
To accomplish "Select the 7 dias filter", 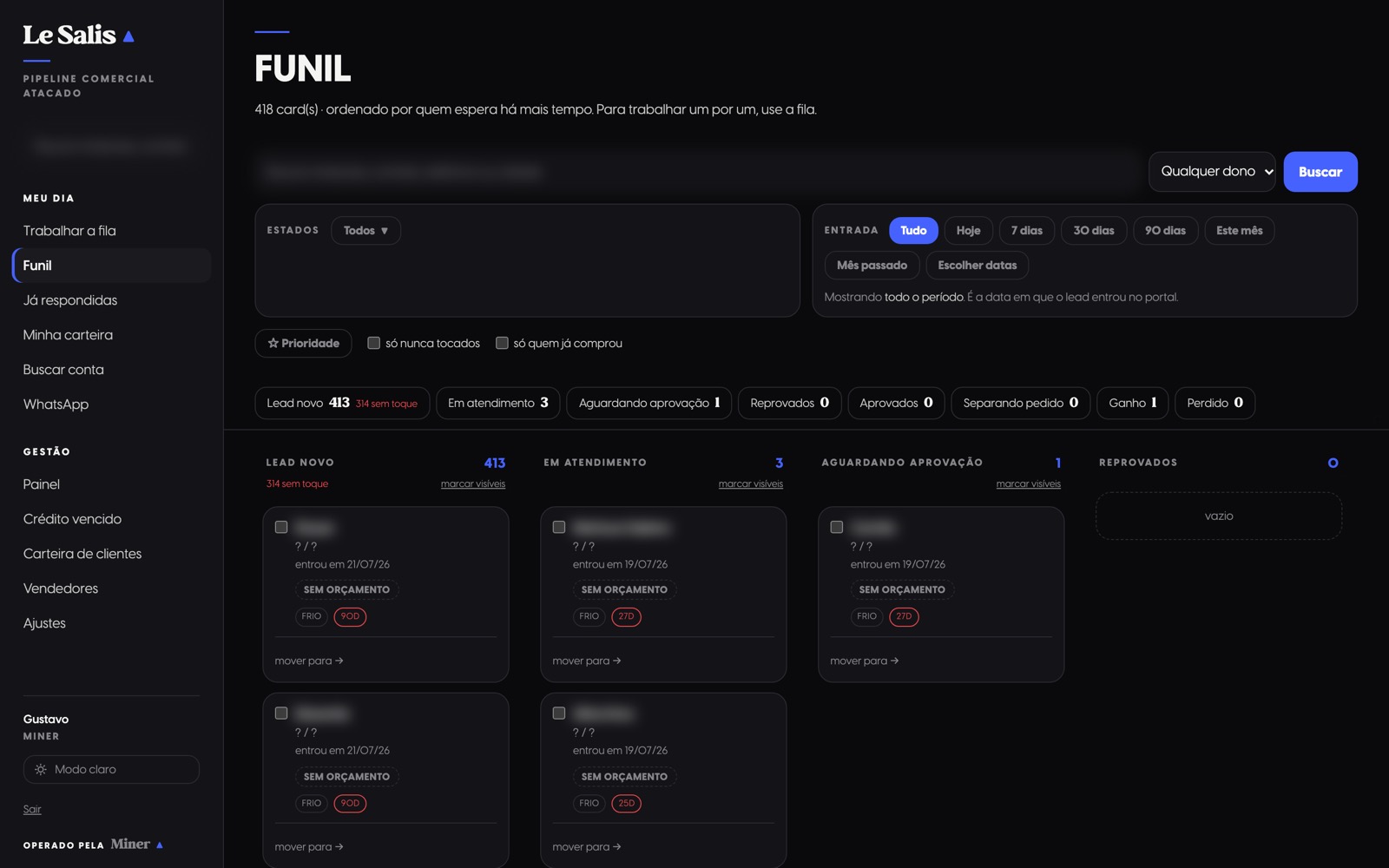I will click(1026, 230).
